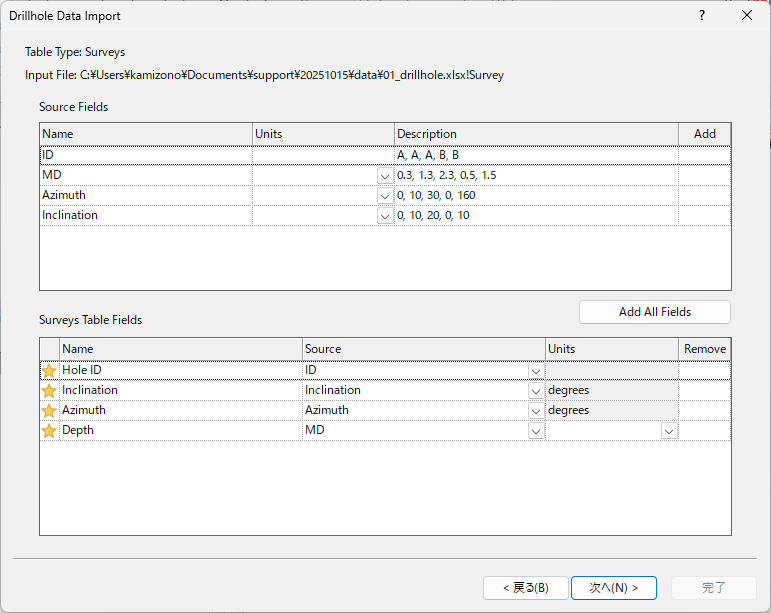Expand Source dropdown for Azimuth table field

click(536, 411)
